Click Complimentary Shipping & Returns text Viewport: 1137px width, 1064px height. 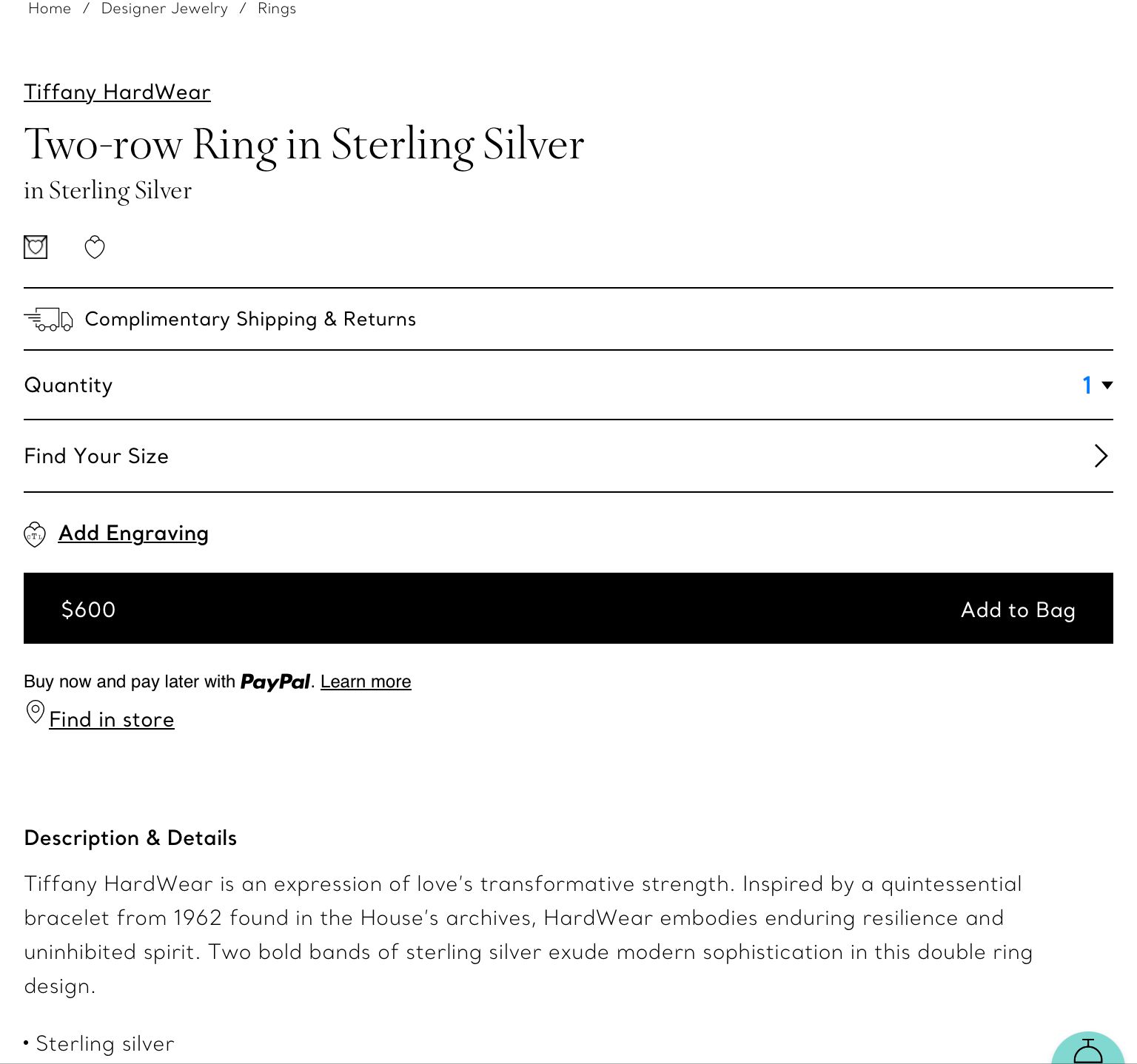click(250, 319)
